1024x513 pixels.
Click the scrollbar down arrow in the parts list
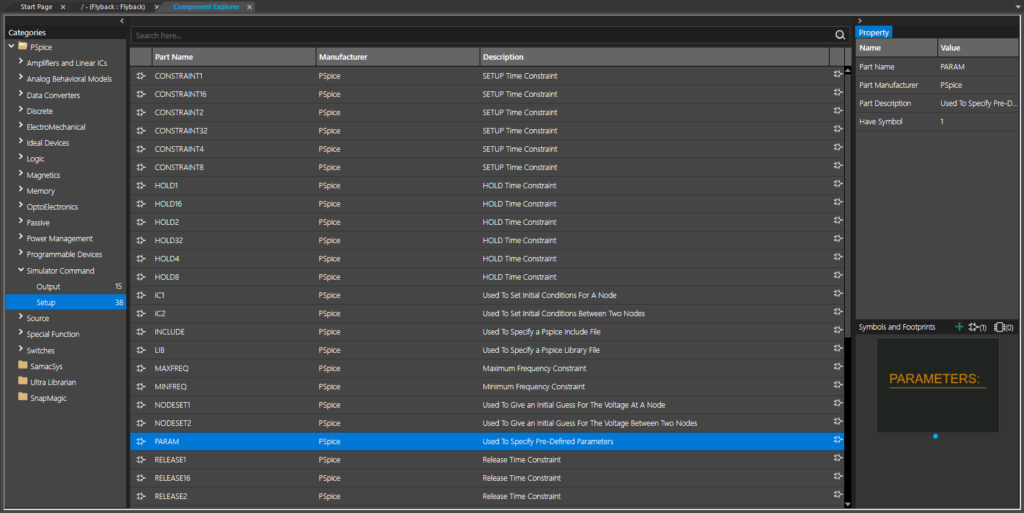pyautogui.click(x=848, y=504)
